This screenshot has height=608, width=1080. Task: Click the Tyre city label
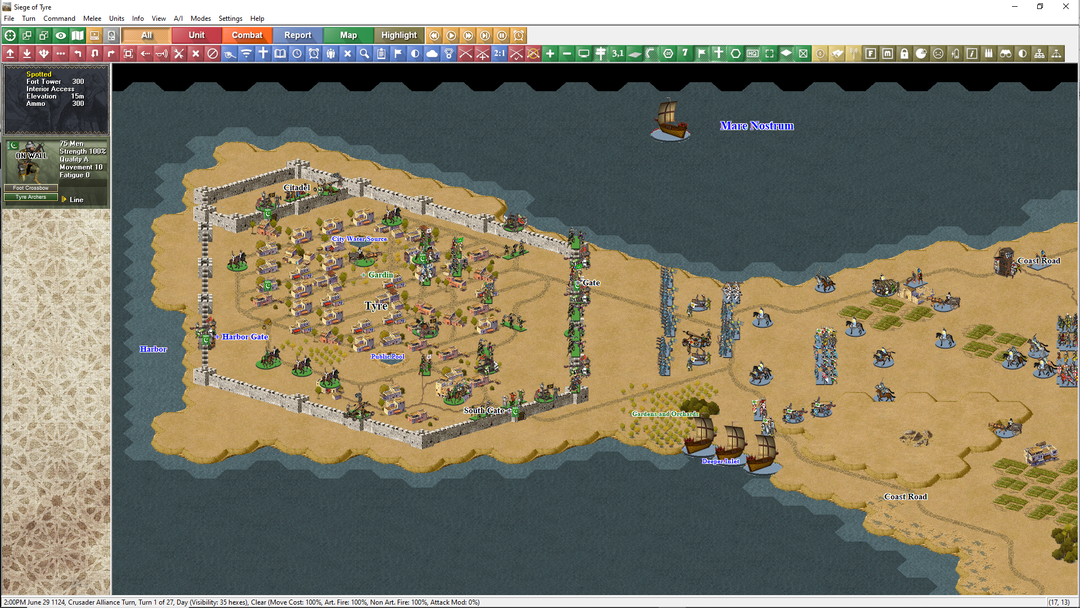tap(376, 306)
